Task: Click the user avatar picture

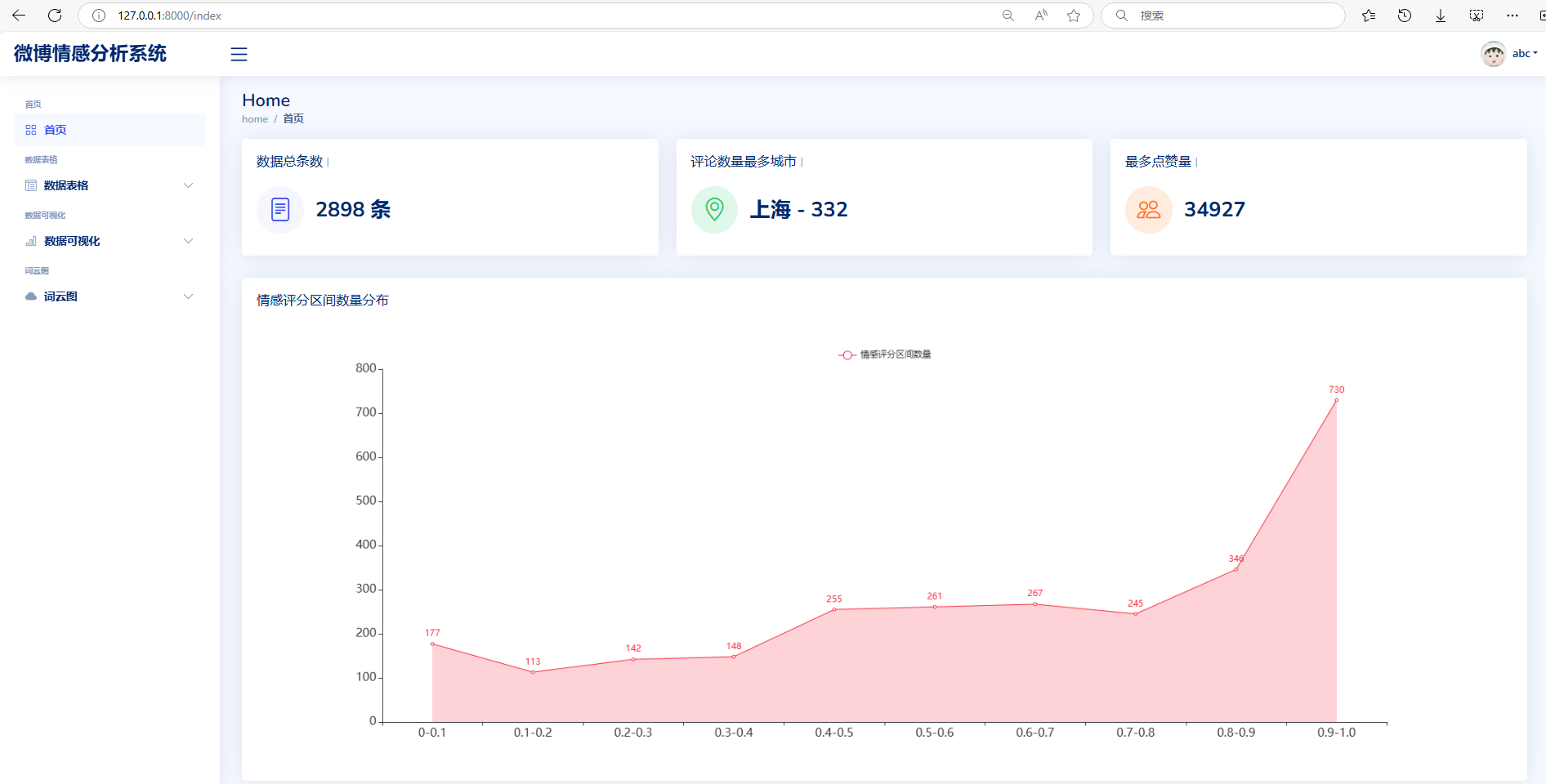Action: [x=1494, y=54]
